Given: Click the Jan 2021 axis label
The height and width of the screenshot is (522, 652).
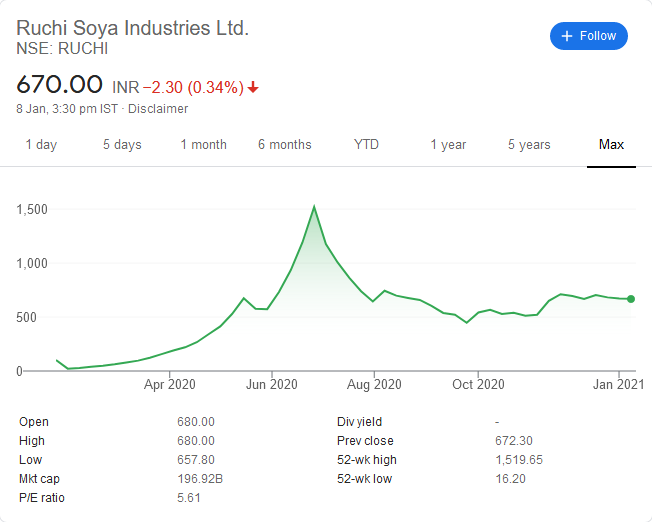Looking at the screenshot, I should point(619,384).
